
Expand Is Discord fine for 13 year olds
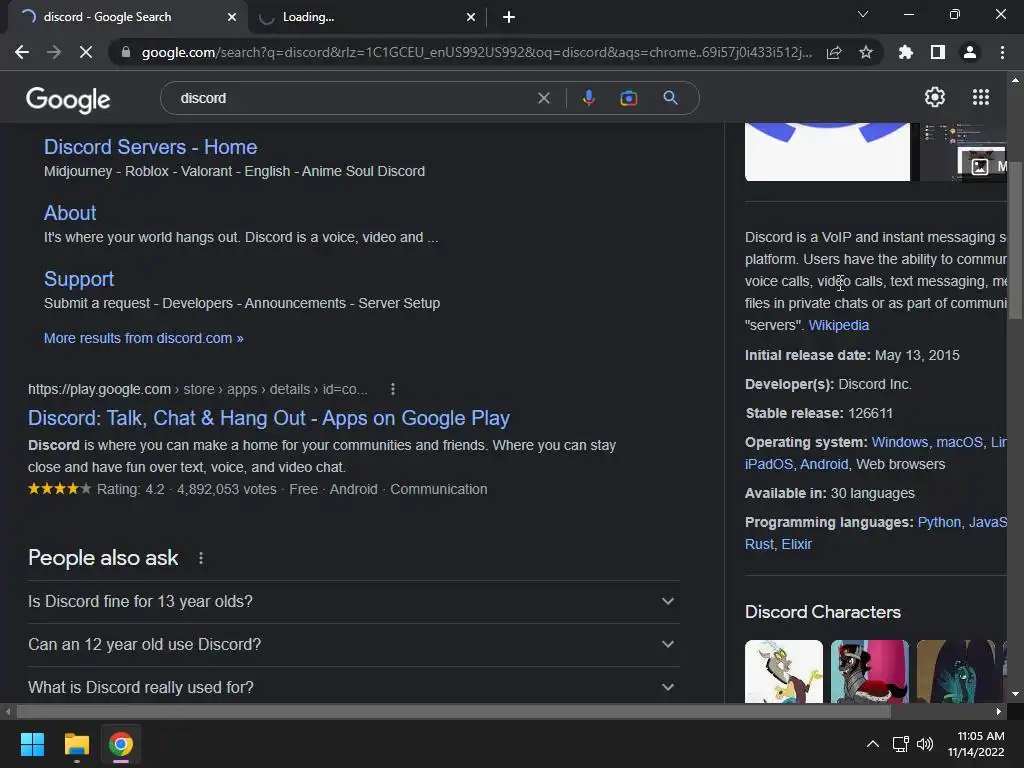[x=353, y=601]
